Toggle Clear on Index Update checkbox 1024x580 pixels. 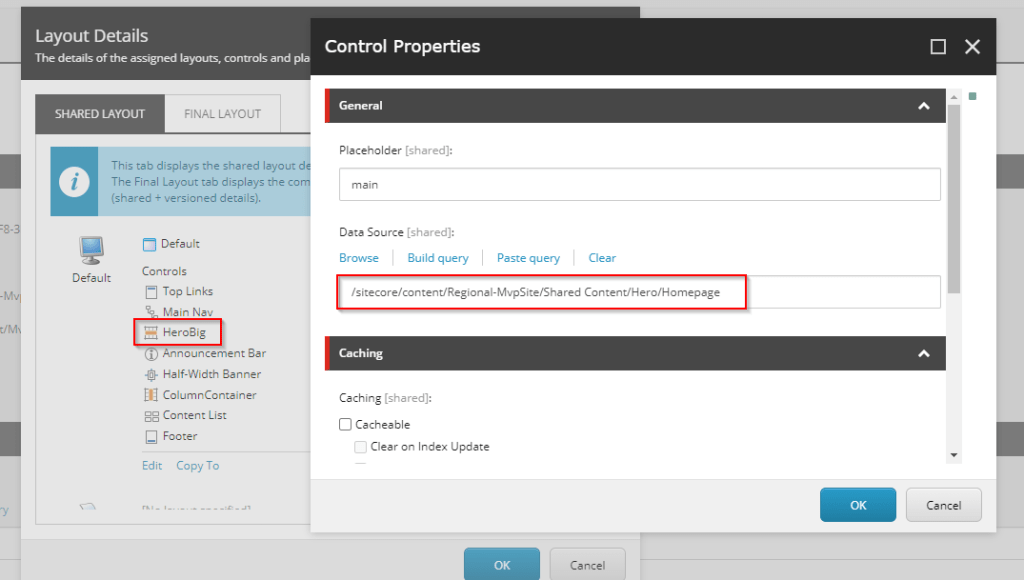point(361,447)
